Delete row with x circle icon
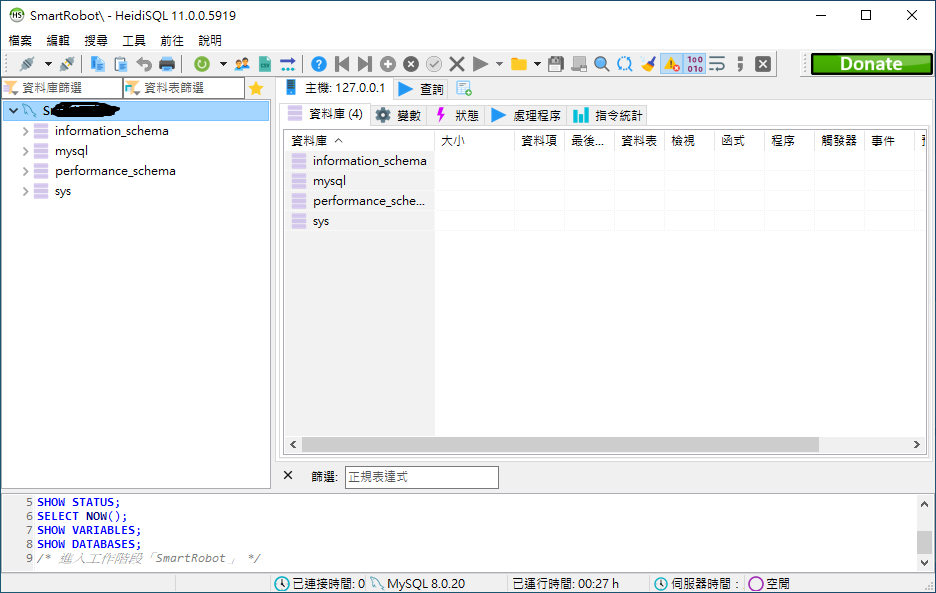The image size is (936, 593). [411, 64]
